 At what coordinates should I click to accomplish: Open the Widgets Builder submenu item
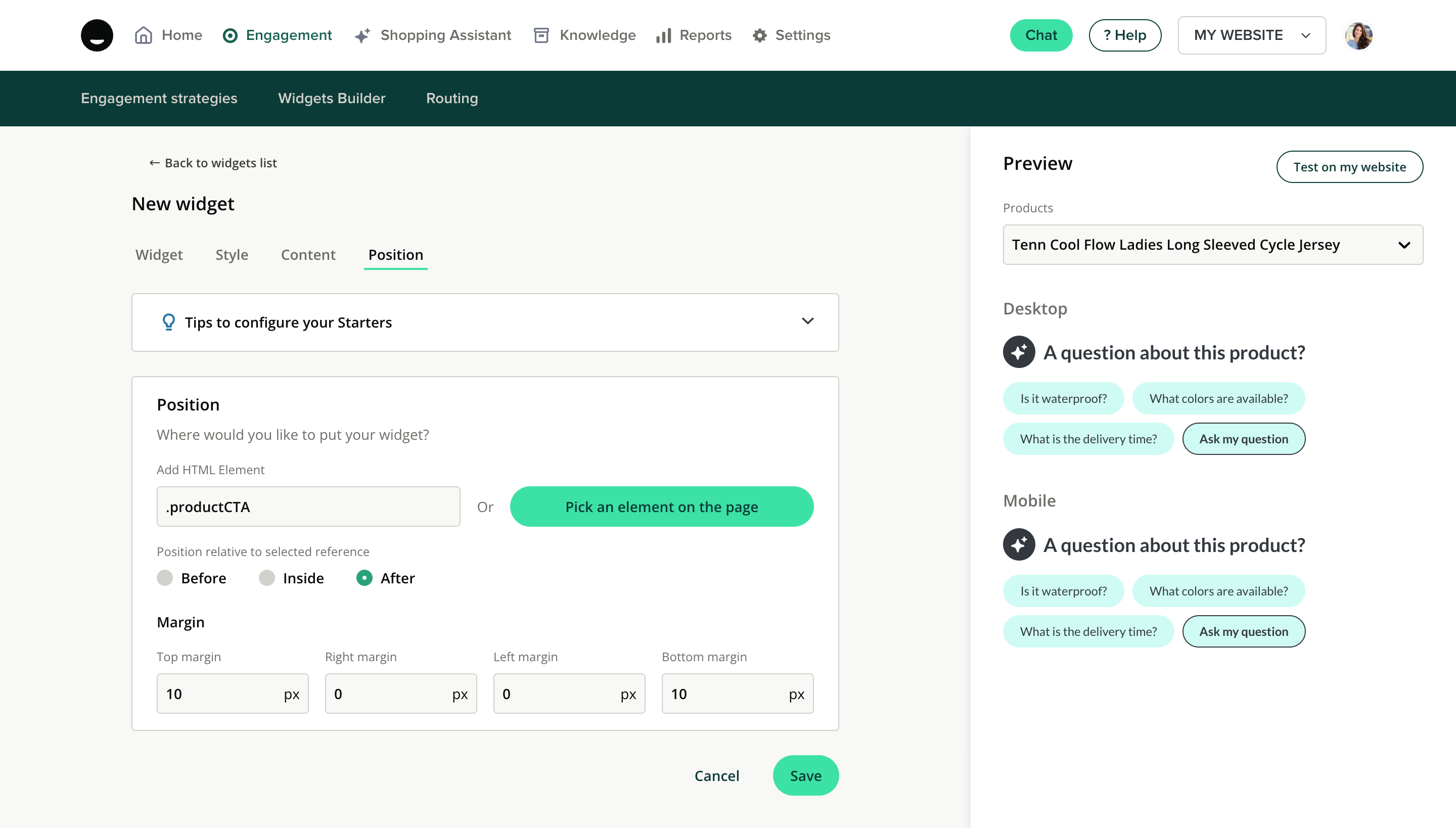(332, 98)
